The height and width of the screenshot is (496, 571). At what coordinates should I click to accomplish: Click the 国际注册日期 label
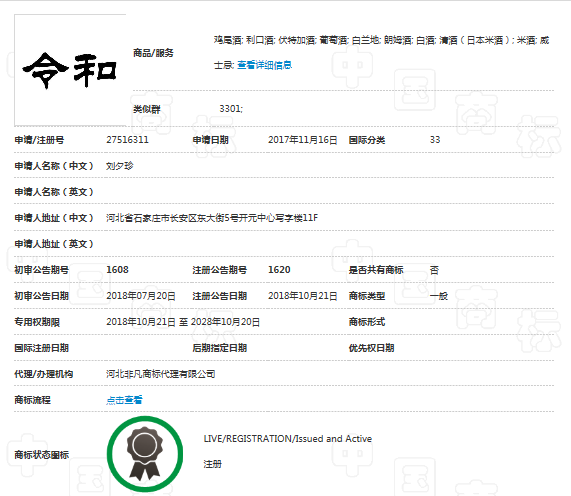42,348
